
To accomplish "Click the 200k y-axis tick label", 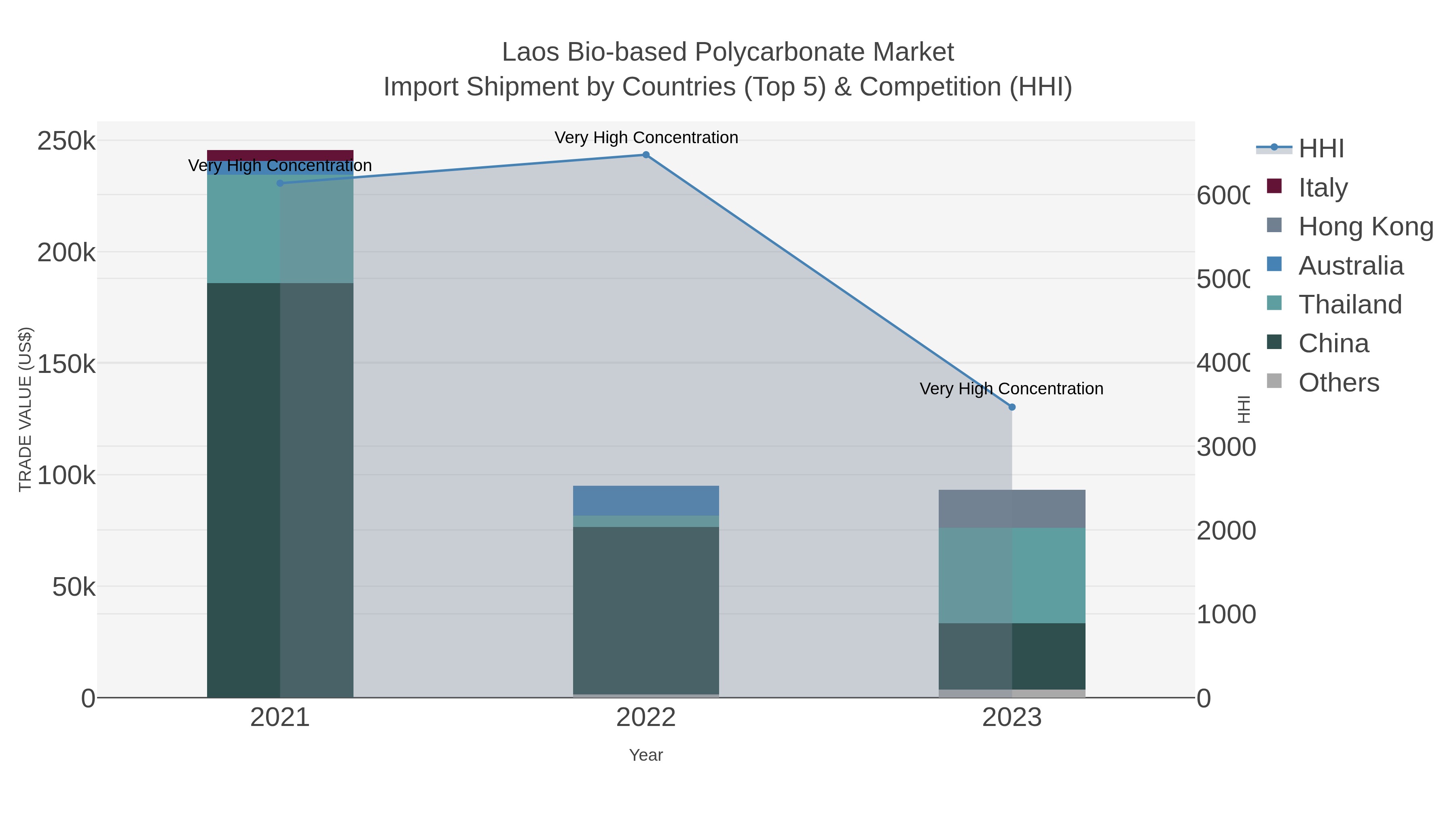I will (66, 253).
